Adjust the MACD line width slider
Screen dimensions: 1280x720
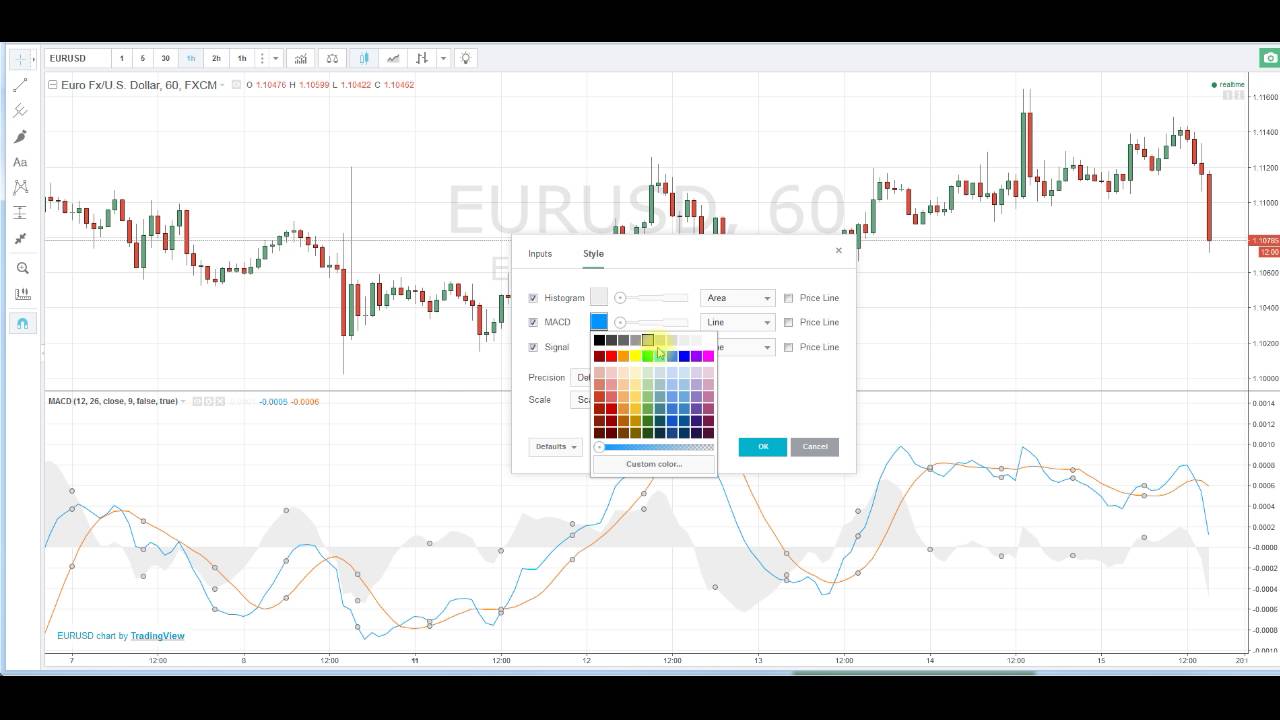click(651, 322)
